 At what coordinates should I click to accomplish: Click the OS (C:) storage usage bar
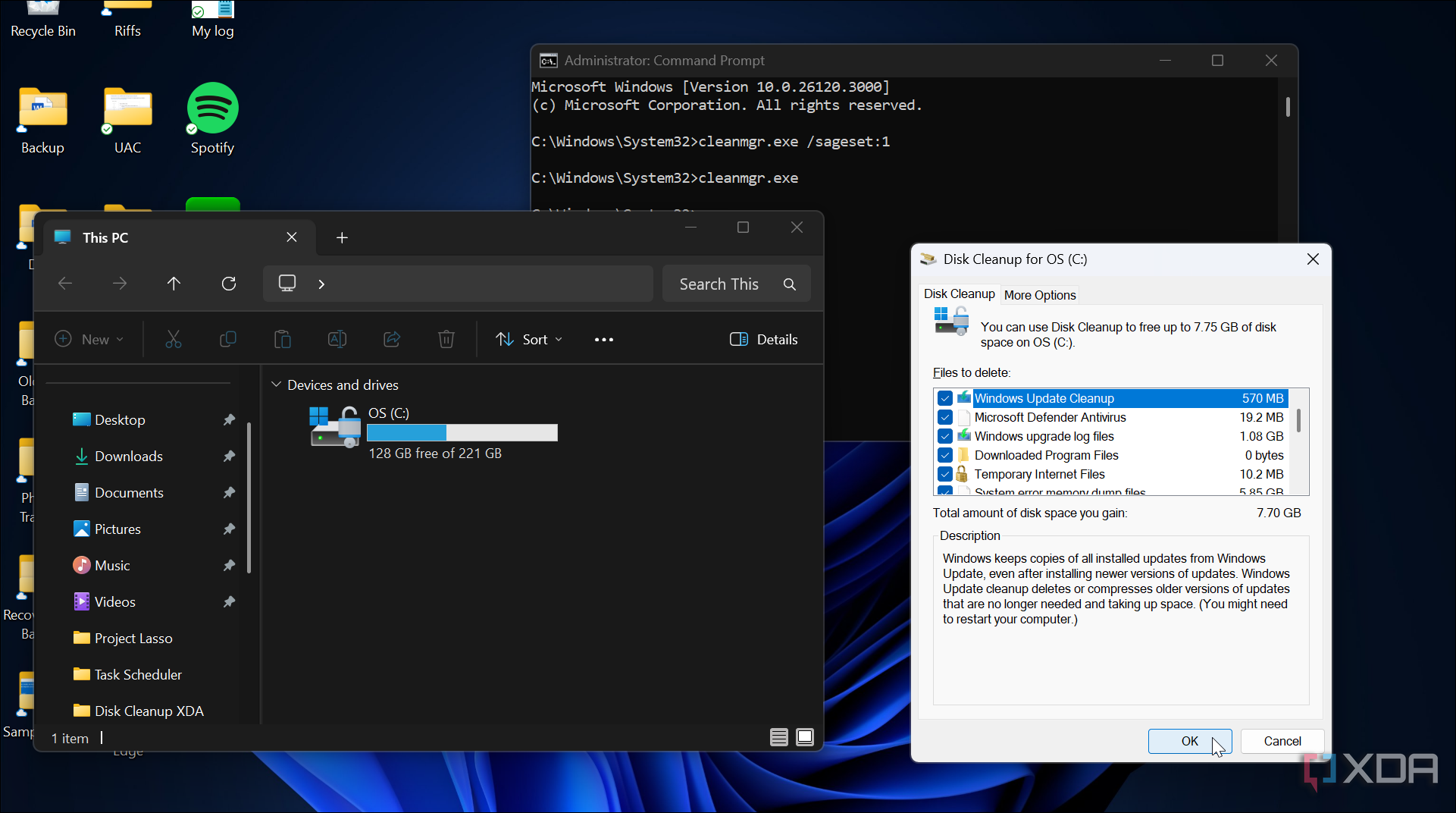462,432
